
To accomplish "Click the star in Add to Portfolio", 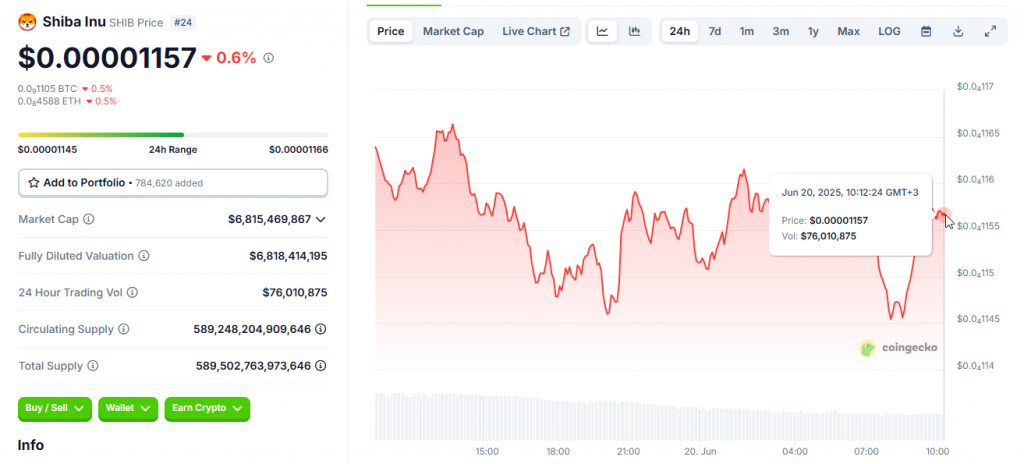I will 34,183.
